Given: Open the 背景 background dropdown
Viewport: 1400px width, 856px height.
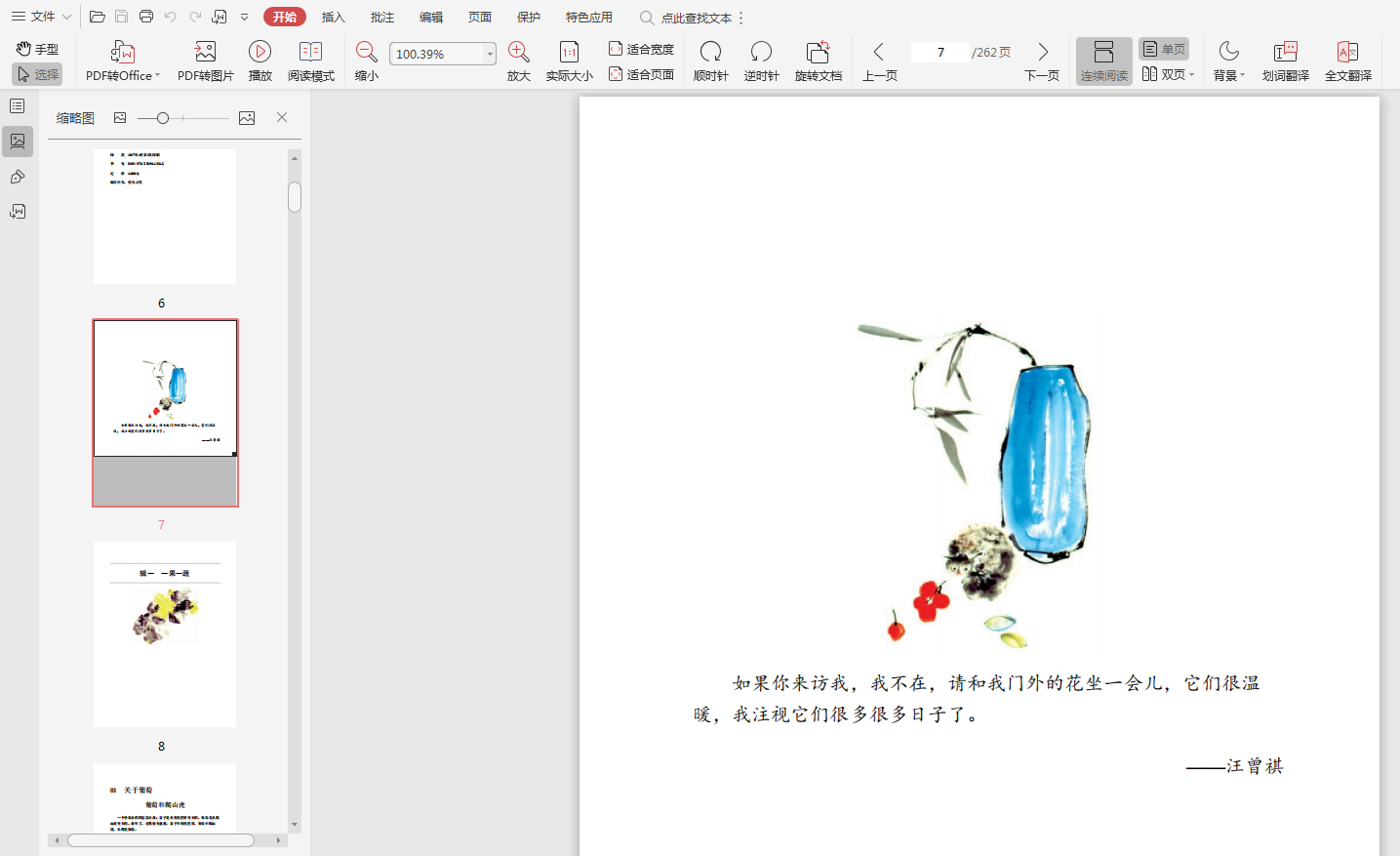Looking at the screenshot, I should point(1228,61).
